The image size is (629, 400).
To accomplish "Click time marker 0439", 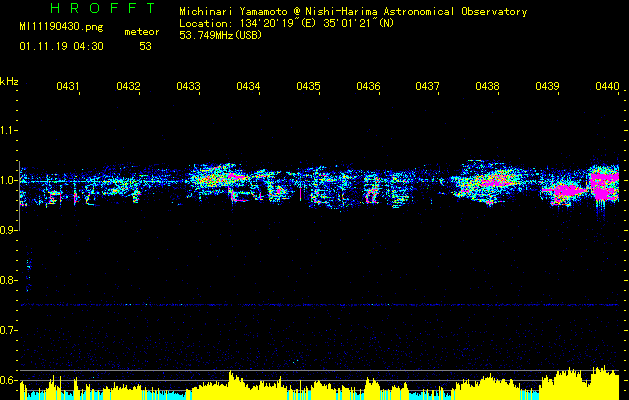I will click(x=548, y=86).
